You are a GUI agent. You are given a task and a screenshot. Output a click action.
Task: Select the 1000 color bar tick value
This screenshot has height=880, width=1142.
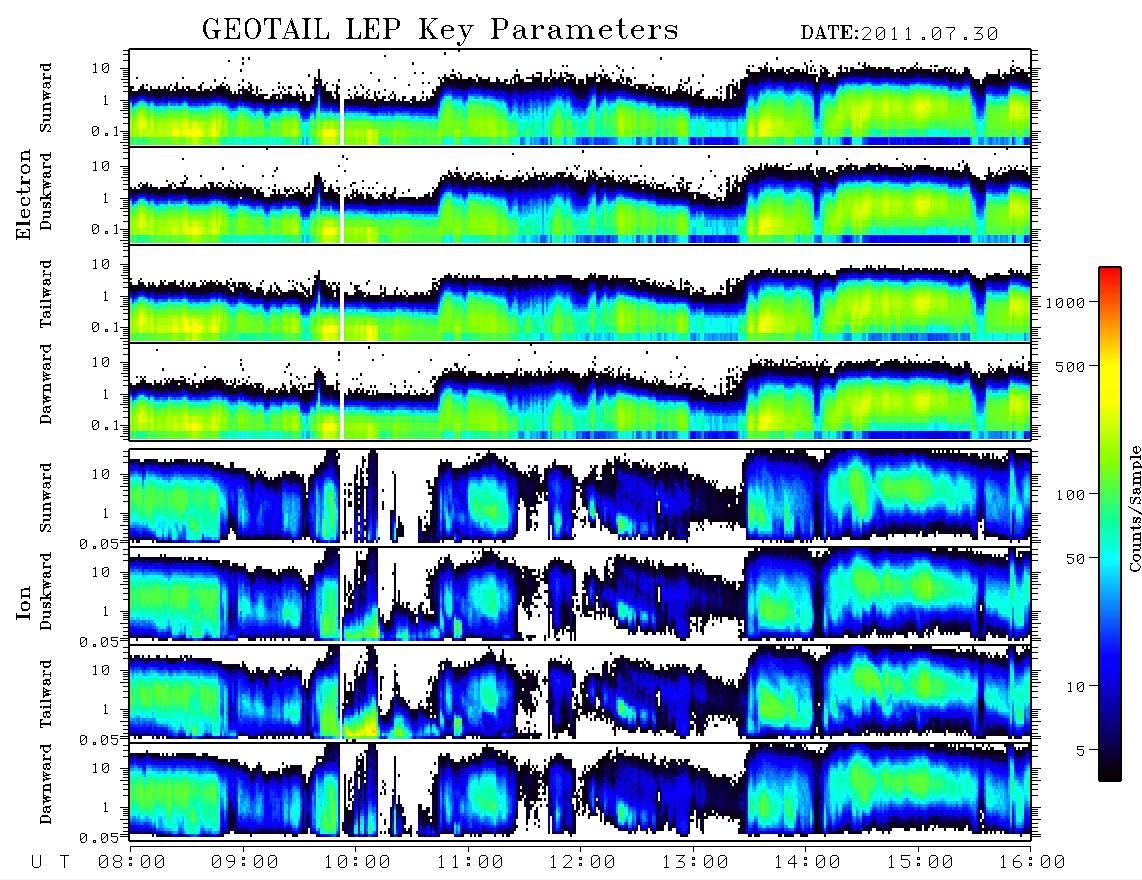pos(1066,303)
